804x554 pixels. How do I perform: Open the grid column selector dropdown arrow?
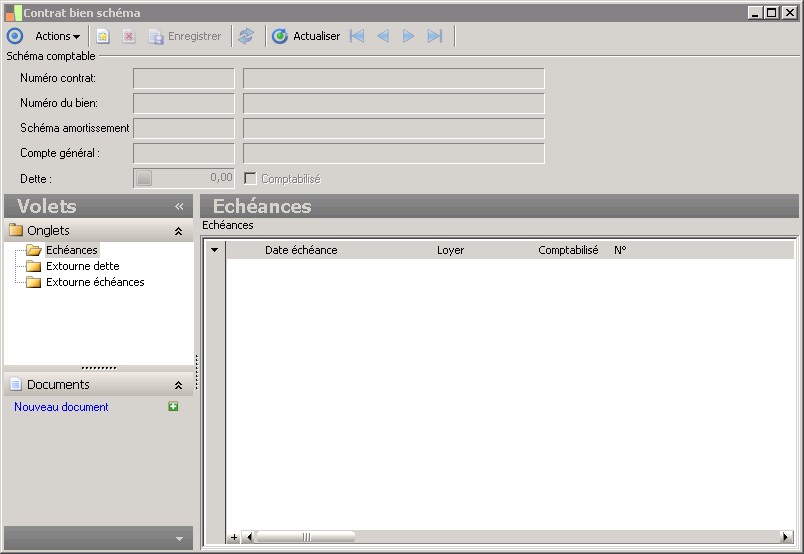coord(214,250)
